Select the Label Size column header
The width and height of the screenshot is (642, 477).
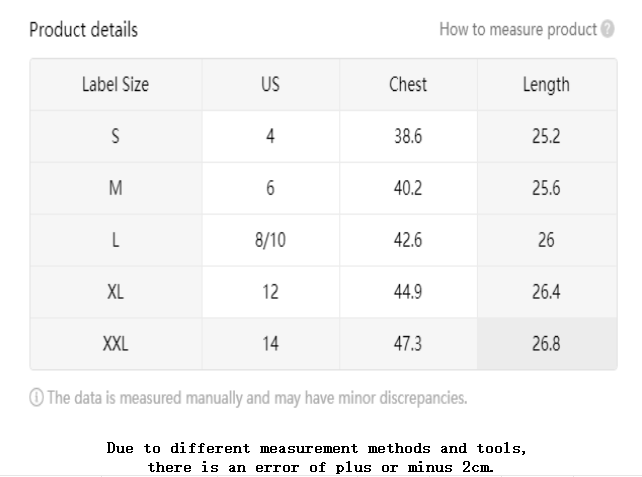pyautogui.click(x=116, y=85)
